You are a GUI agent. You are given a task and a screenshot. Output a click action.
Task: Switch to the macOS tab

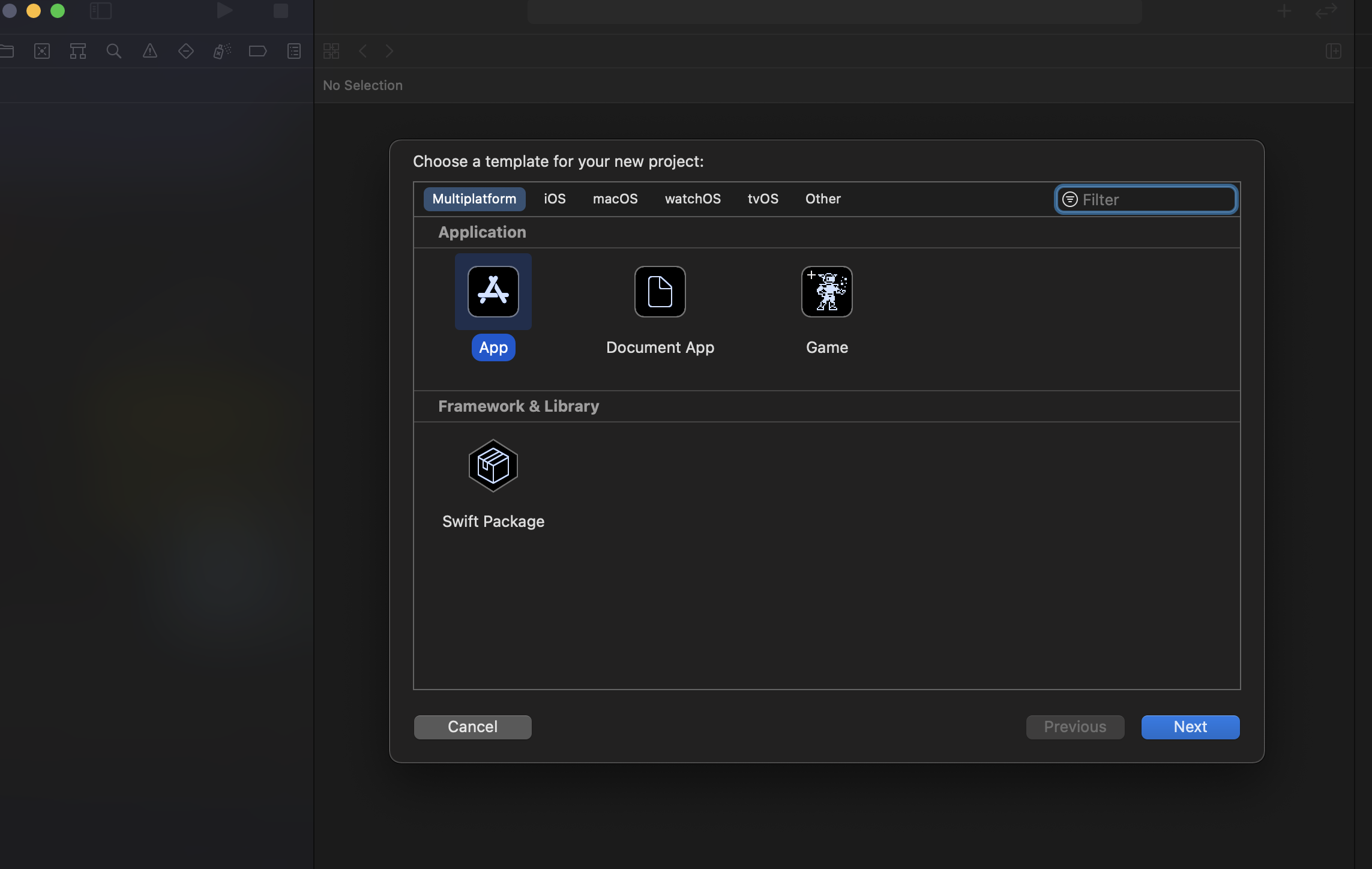tap(615, 199)
